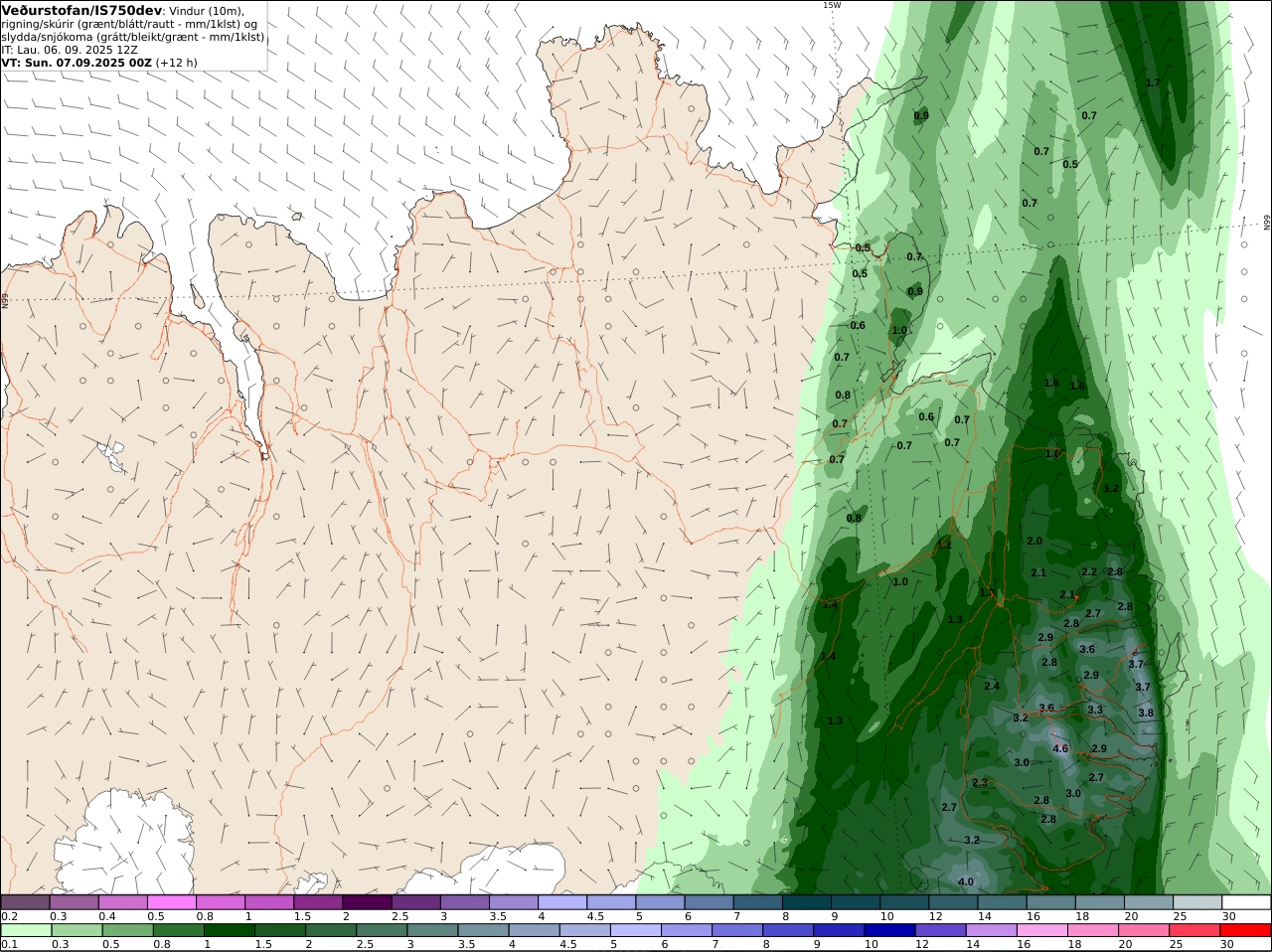
Task: Select the white 30 swatch in upper legend
Action: tap(1246, 902)
